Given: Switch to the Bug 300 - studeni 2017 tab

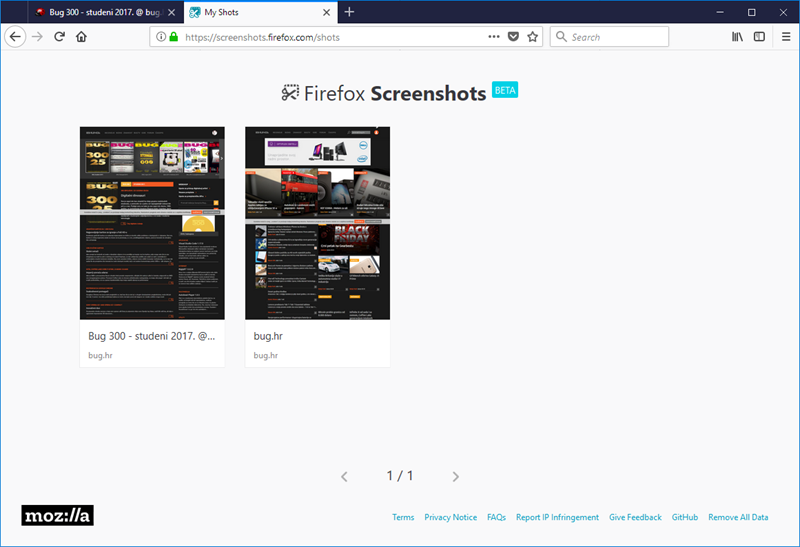Looking at the screenshot, I should (x=98, y=12).
